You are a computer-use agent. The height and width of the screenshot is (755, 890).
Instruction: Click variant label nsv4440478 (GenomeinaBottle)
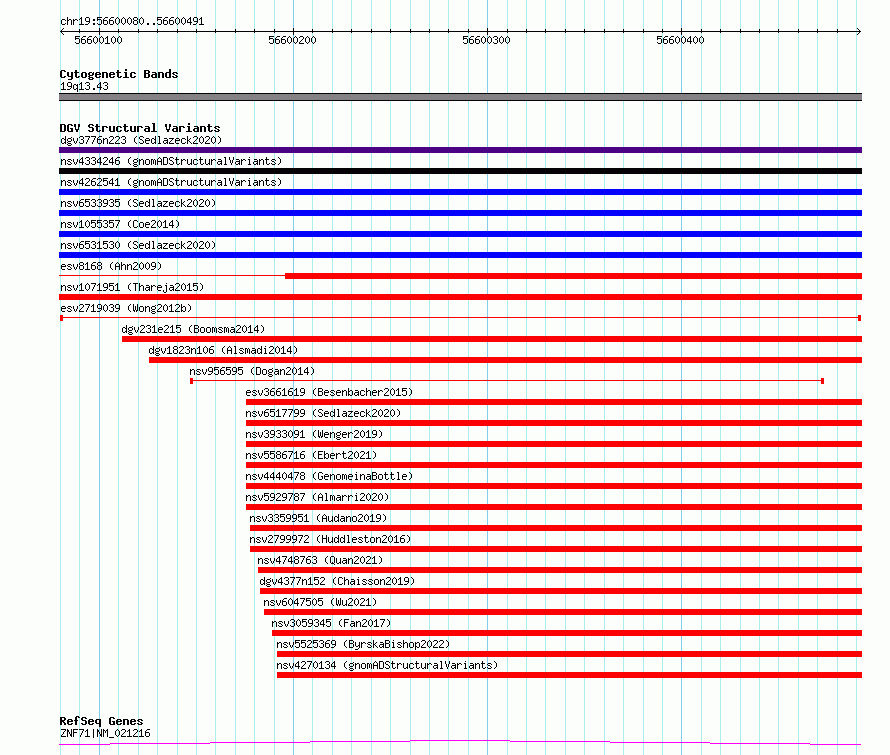click(x=329, y=476)
